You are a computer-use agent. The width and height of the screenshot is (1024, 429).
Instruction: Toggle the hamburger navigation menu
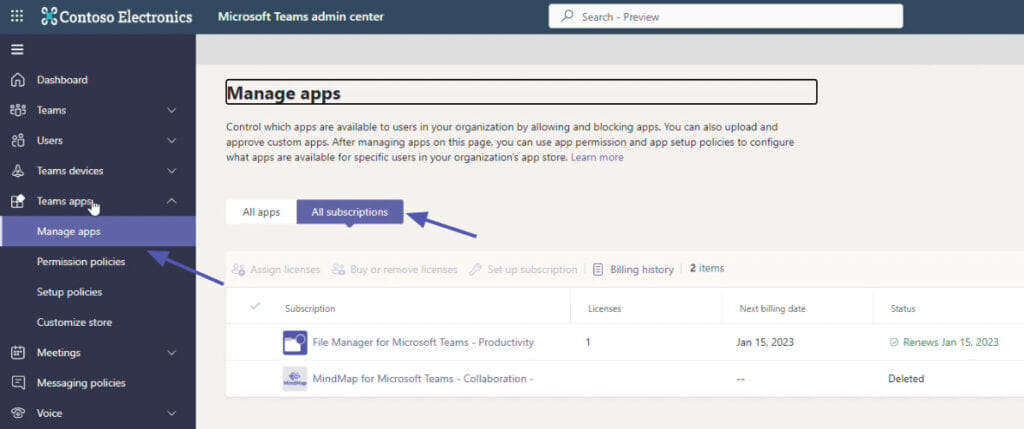pyautogui.click(x=18, y=50)
